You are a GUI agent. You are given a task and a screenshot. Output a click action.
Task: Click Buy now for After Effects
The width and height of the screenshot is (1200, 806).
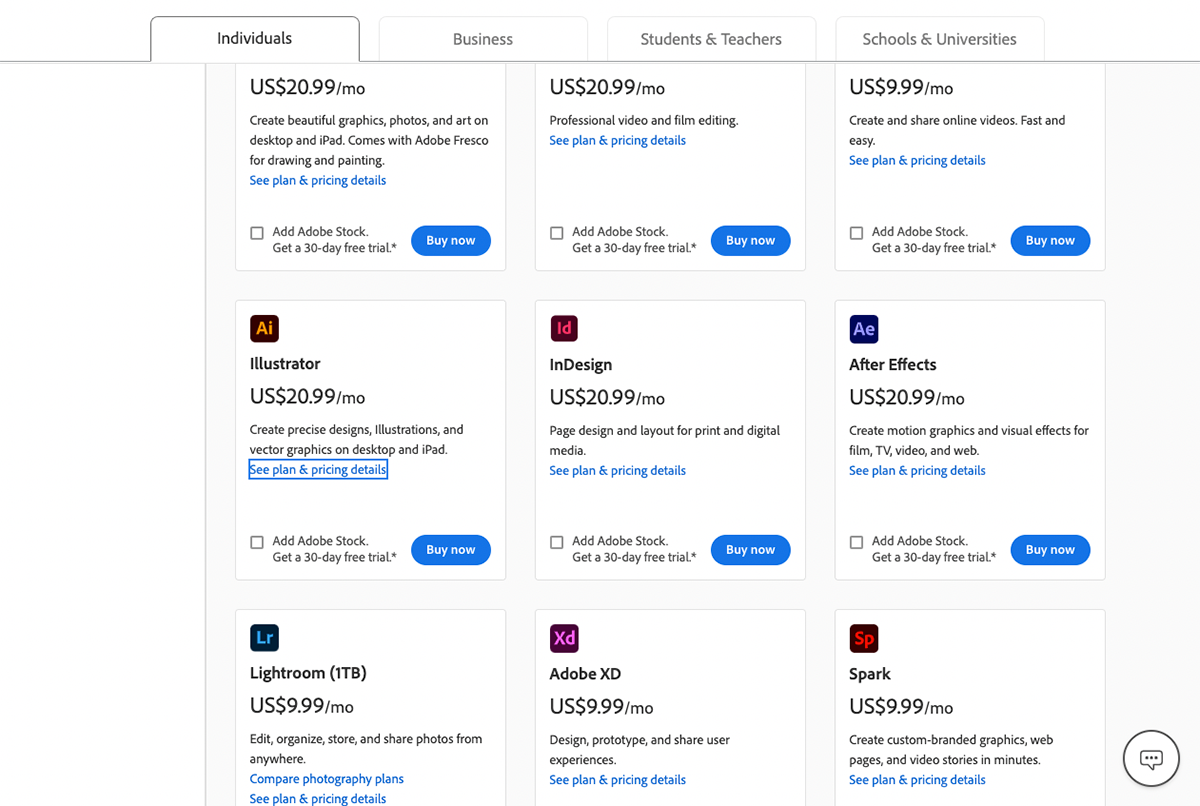[1050, 549]
